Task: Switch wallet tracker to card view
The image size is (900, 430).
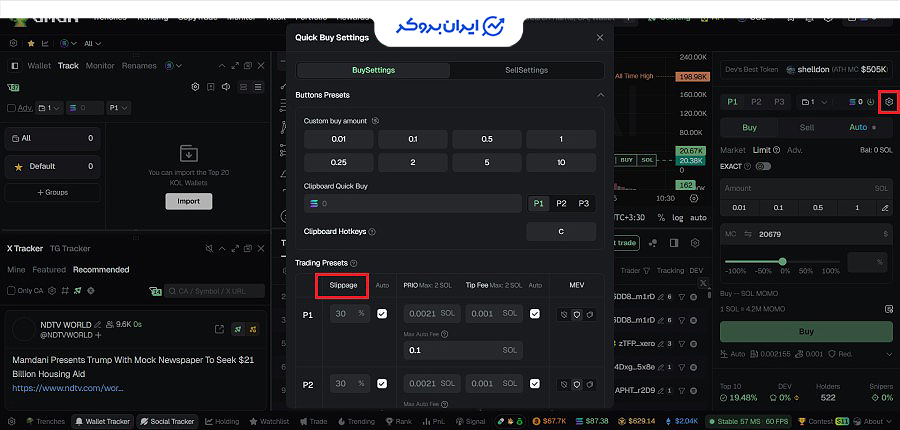Action: point(243,87)
